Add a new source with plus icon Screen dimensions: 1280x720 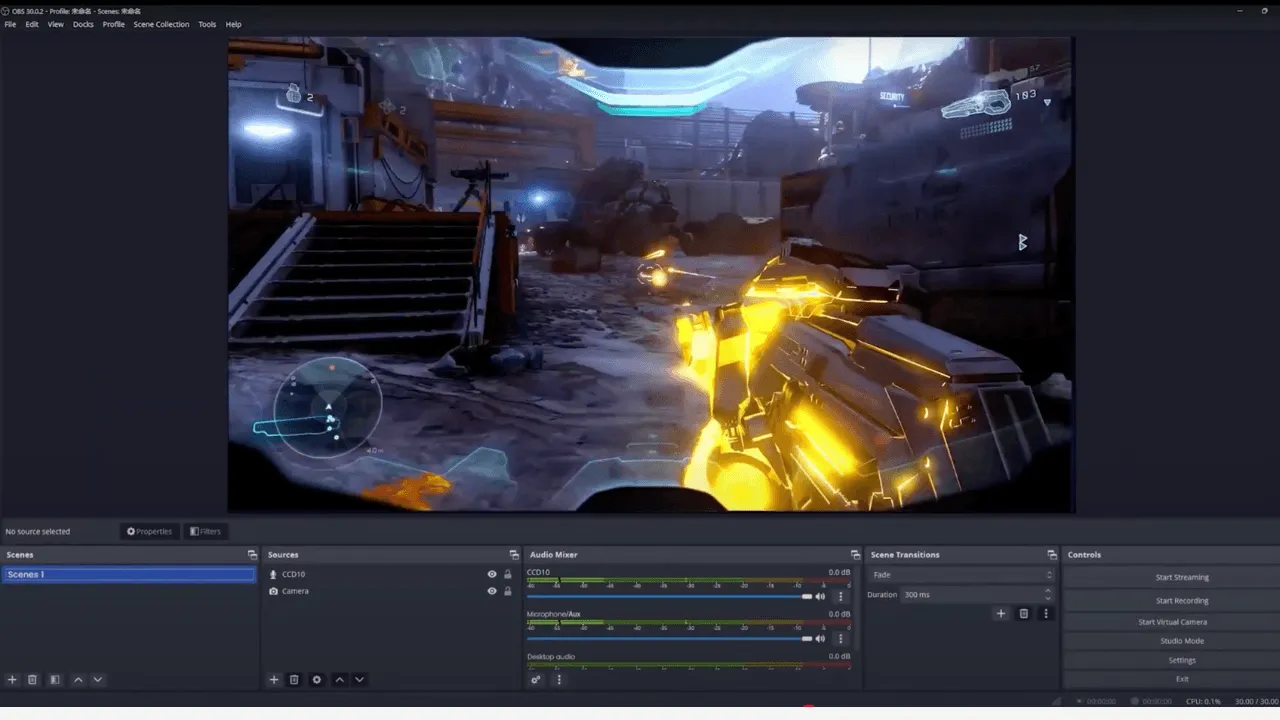coord(274,679)
